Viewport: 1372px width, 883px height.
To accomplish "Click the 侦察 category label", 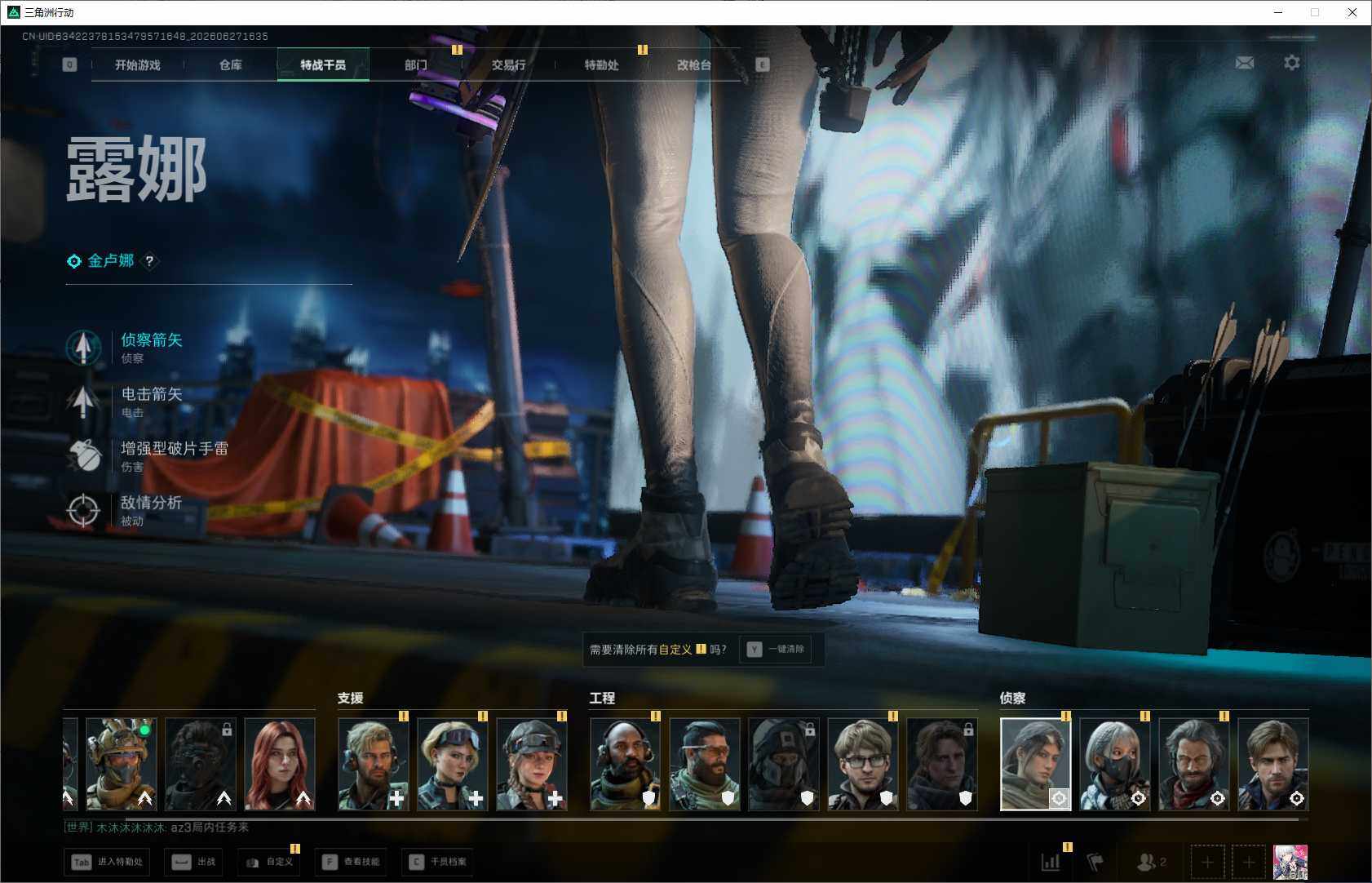I will tap(1012, 699).
